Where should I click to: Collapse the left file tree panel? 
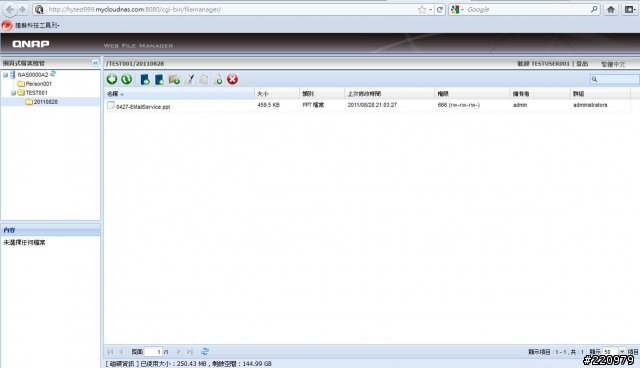[x=95, y=63]
